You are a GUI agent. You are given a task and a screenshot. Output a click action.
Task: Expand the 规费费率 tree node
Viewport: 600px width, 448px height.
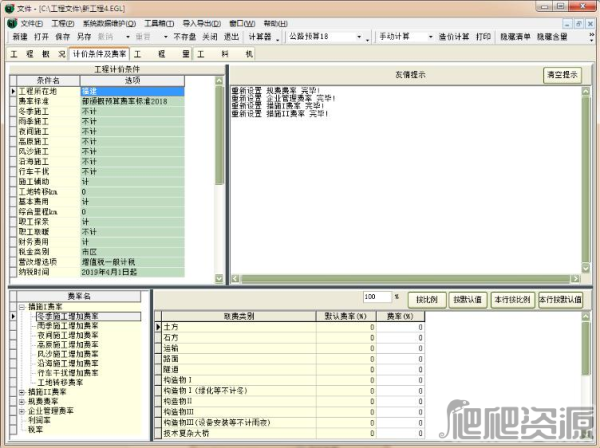point(22,402)
